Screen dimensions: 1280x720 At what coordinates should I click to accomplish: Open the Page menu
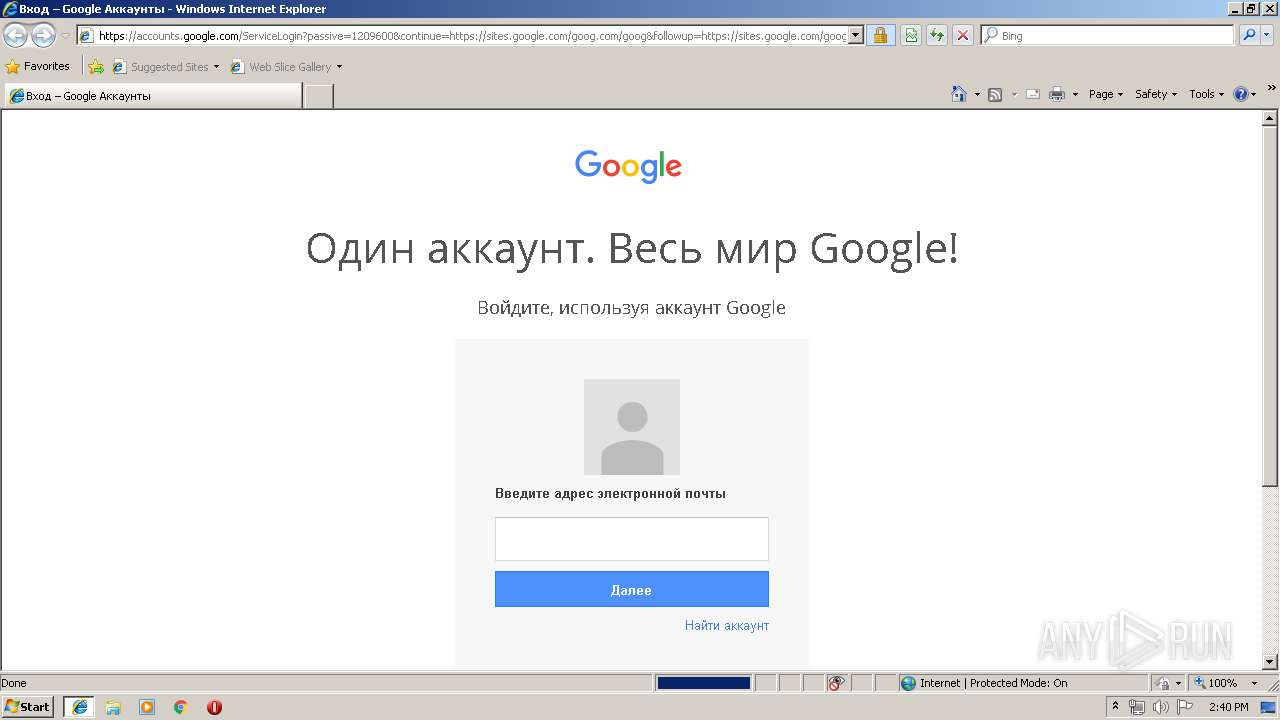pyautogui.click(x=1106, y=94)
